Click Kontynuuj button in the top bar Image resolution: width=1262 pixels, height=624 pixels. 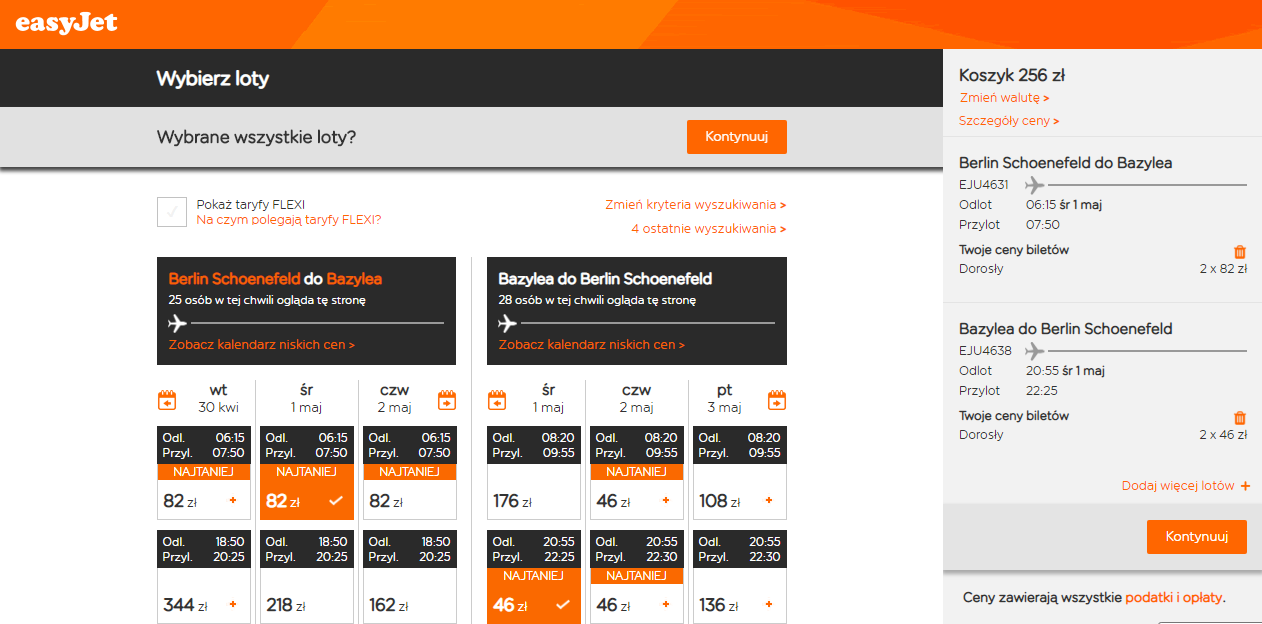[x=737, y=137]
